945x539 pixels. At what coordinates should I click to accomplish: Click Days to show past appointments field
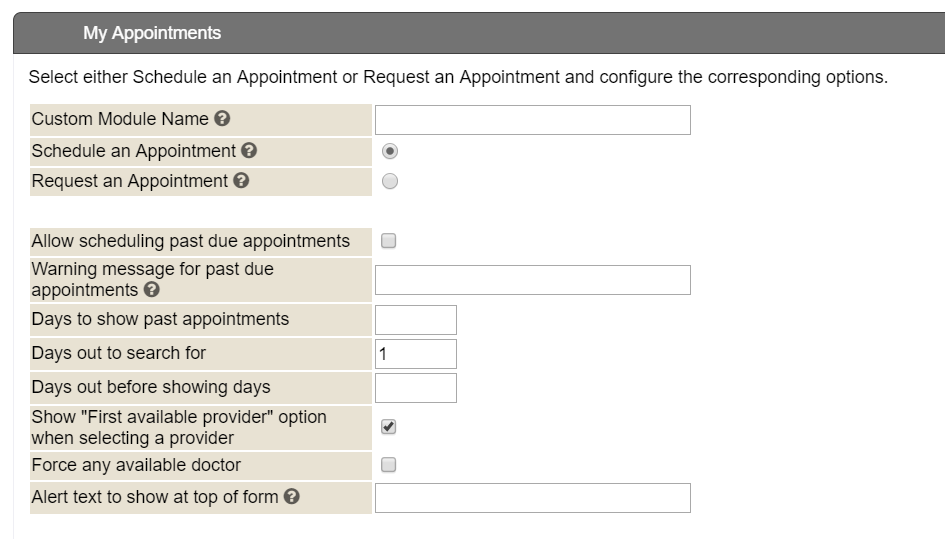click(x=415, y=320)
